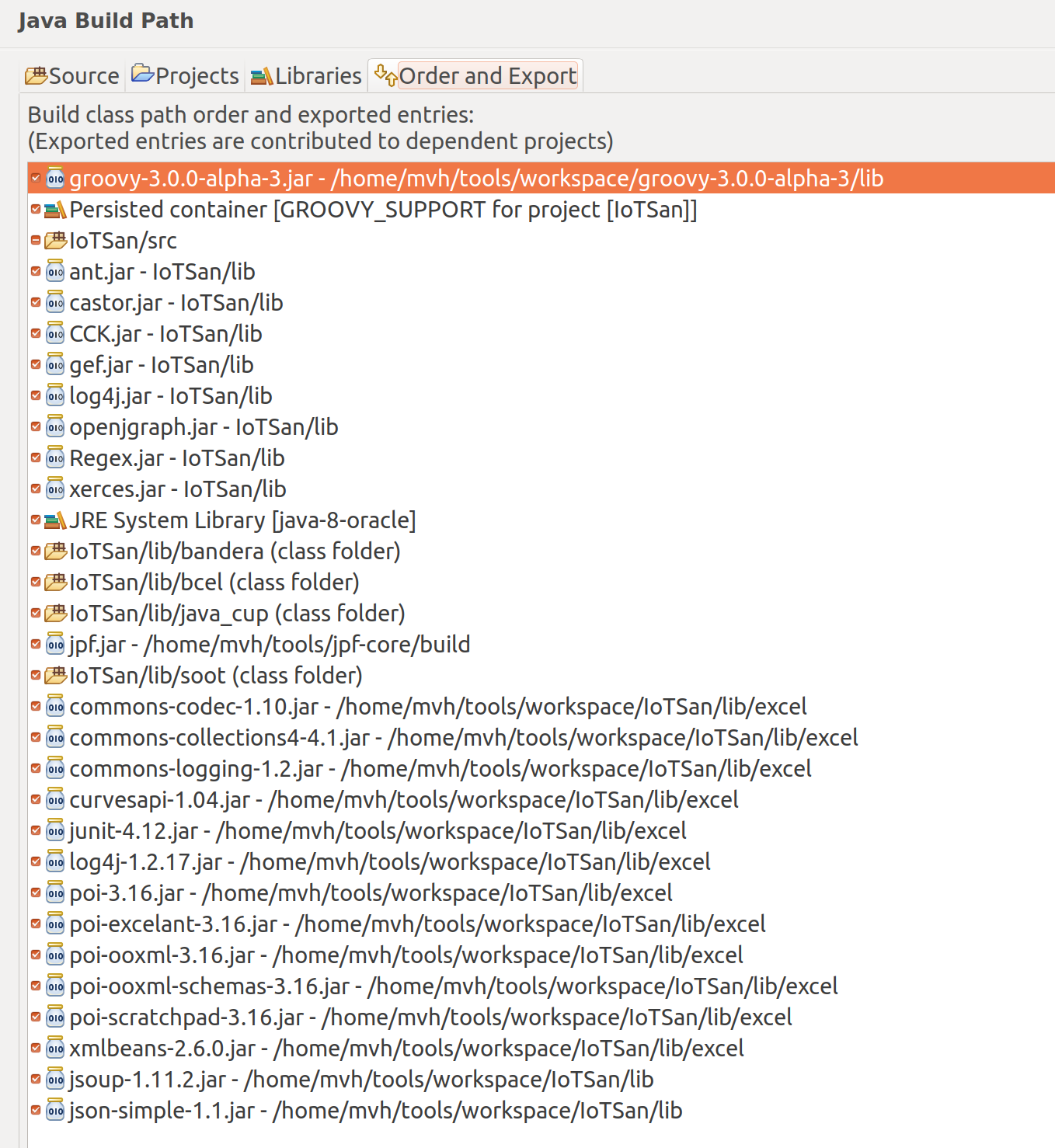1055x1148 pixels.
Task: Click the jar icon beside groovy-3.0.0-alpha-3.jar
Action: (55, 178)
